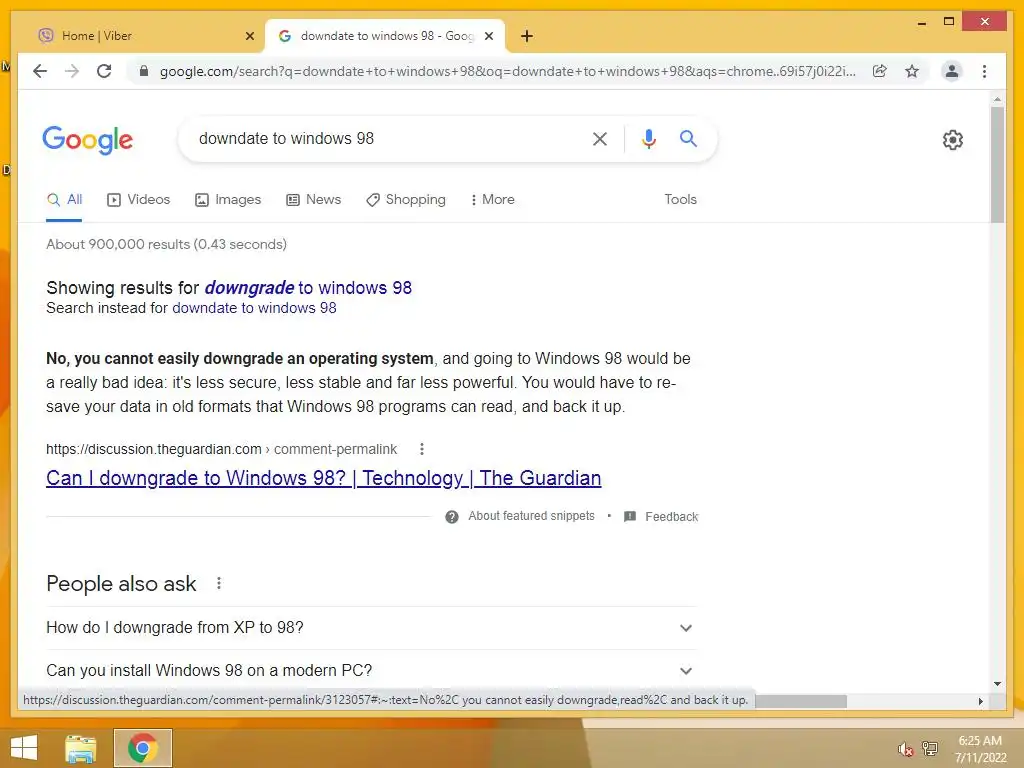Click the network tray icon
The image size is (1024, 768).
[929, 748]
